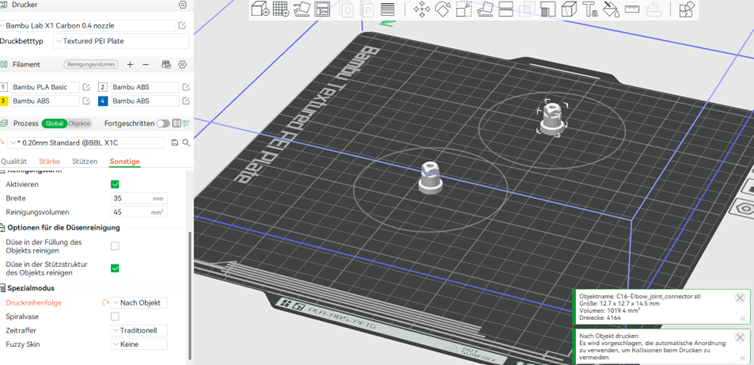Open the Seam painting tool
754x365 pixels.
click(569, 9)
